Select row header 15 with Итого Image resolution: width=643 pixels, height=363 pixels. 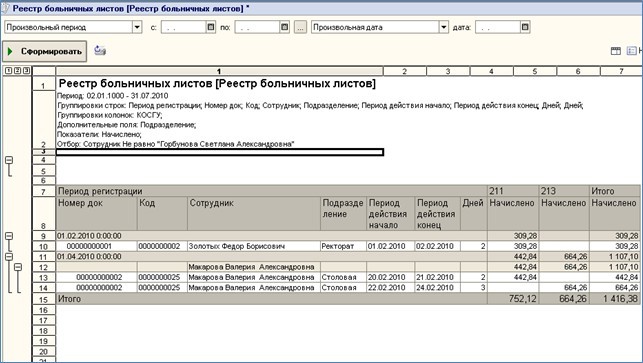[43, 299]
